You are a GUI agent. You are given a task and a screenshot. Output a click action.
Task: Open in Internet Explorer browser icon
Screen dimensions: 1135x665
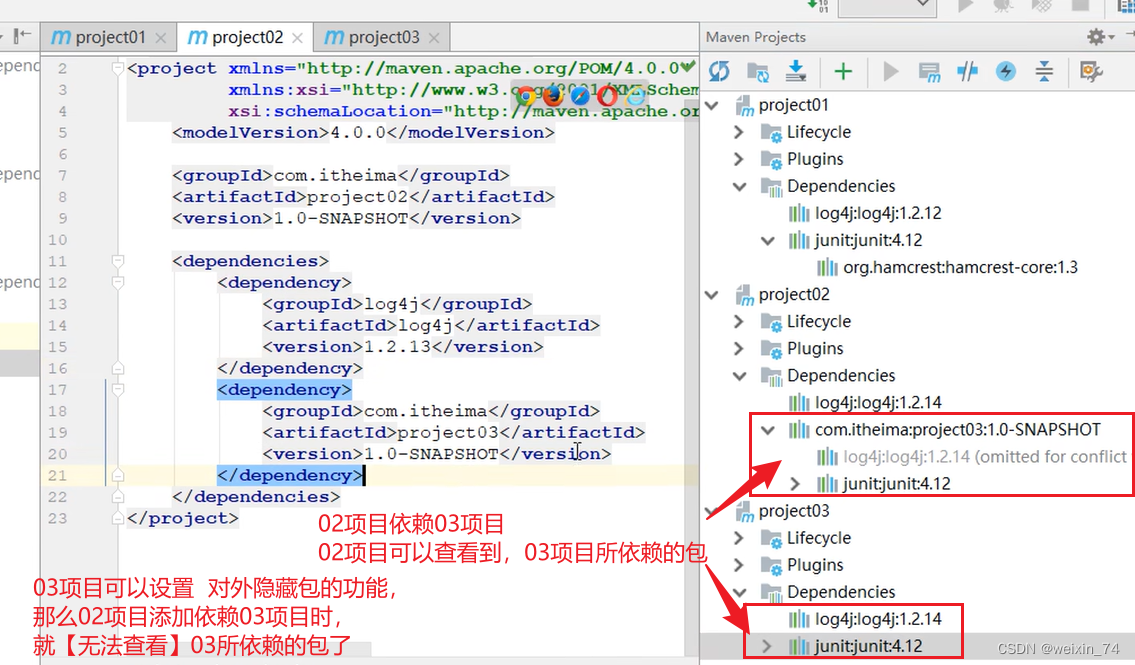635,96
